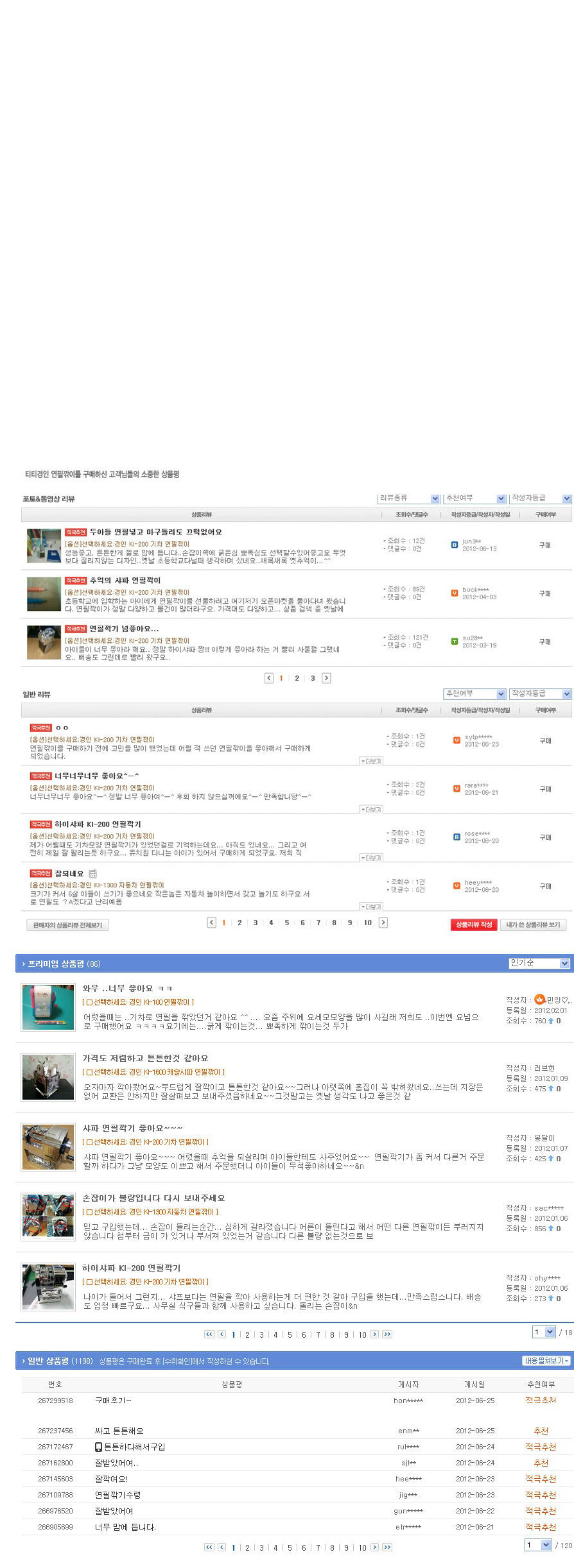The height and width of the screenshot is (1568, 574).
Task: Click previous-page arrow in photo review pagination
Action: coord(269,678)
